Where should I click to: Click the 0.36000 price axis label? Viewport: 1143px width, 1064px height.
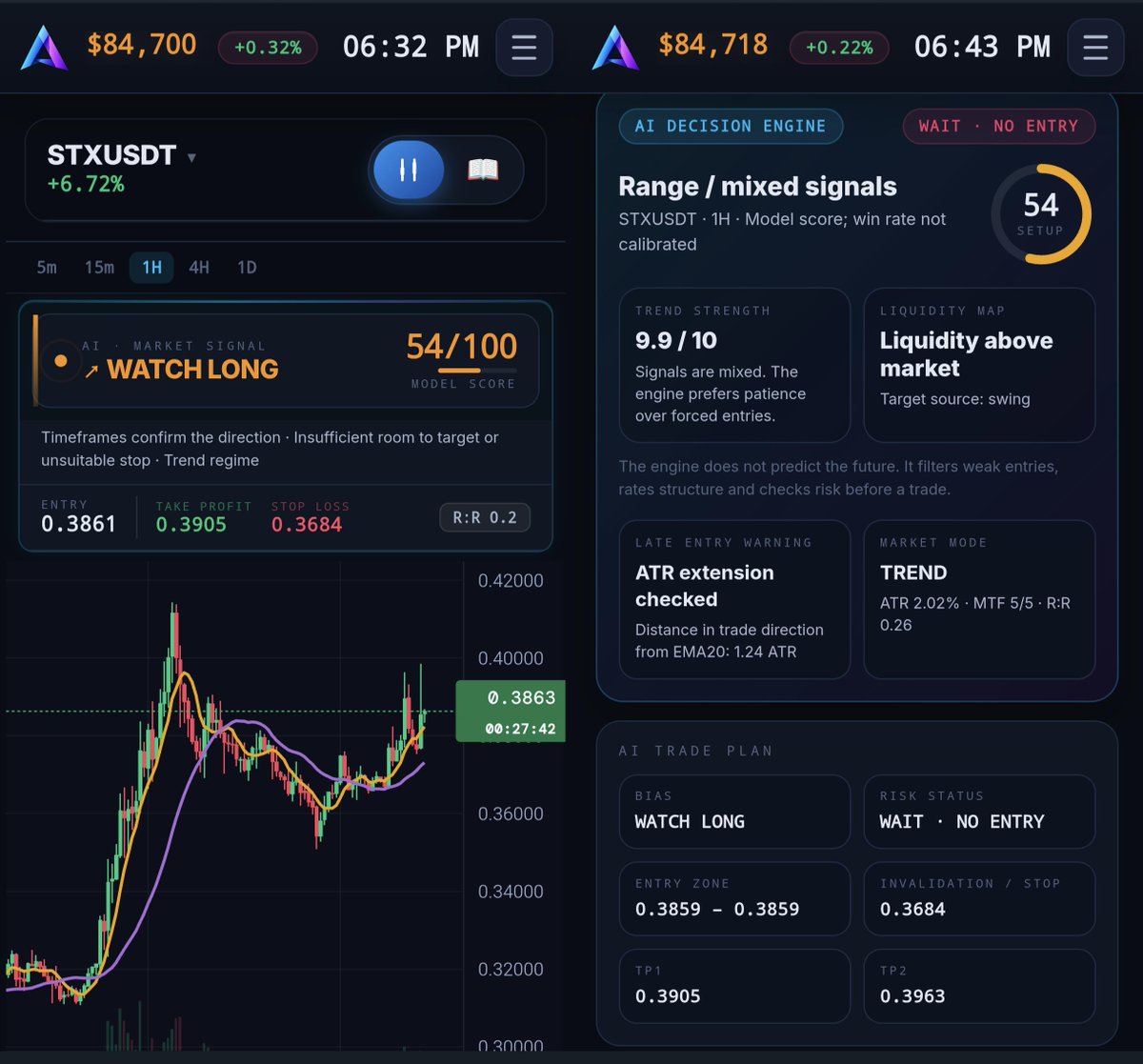(x=511, y=813)
